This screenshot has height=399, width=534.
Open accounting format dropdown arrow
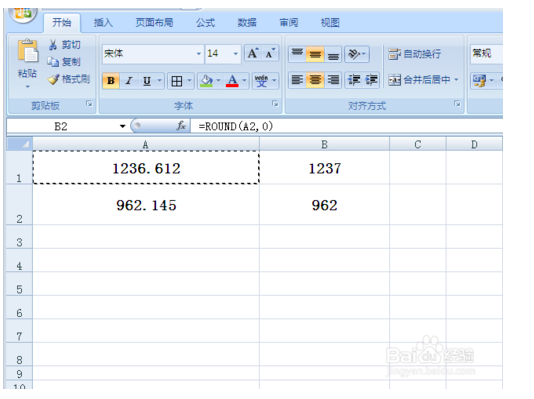pos(491,80)
